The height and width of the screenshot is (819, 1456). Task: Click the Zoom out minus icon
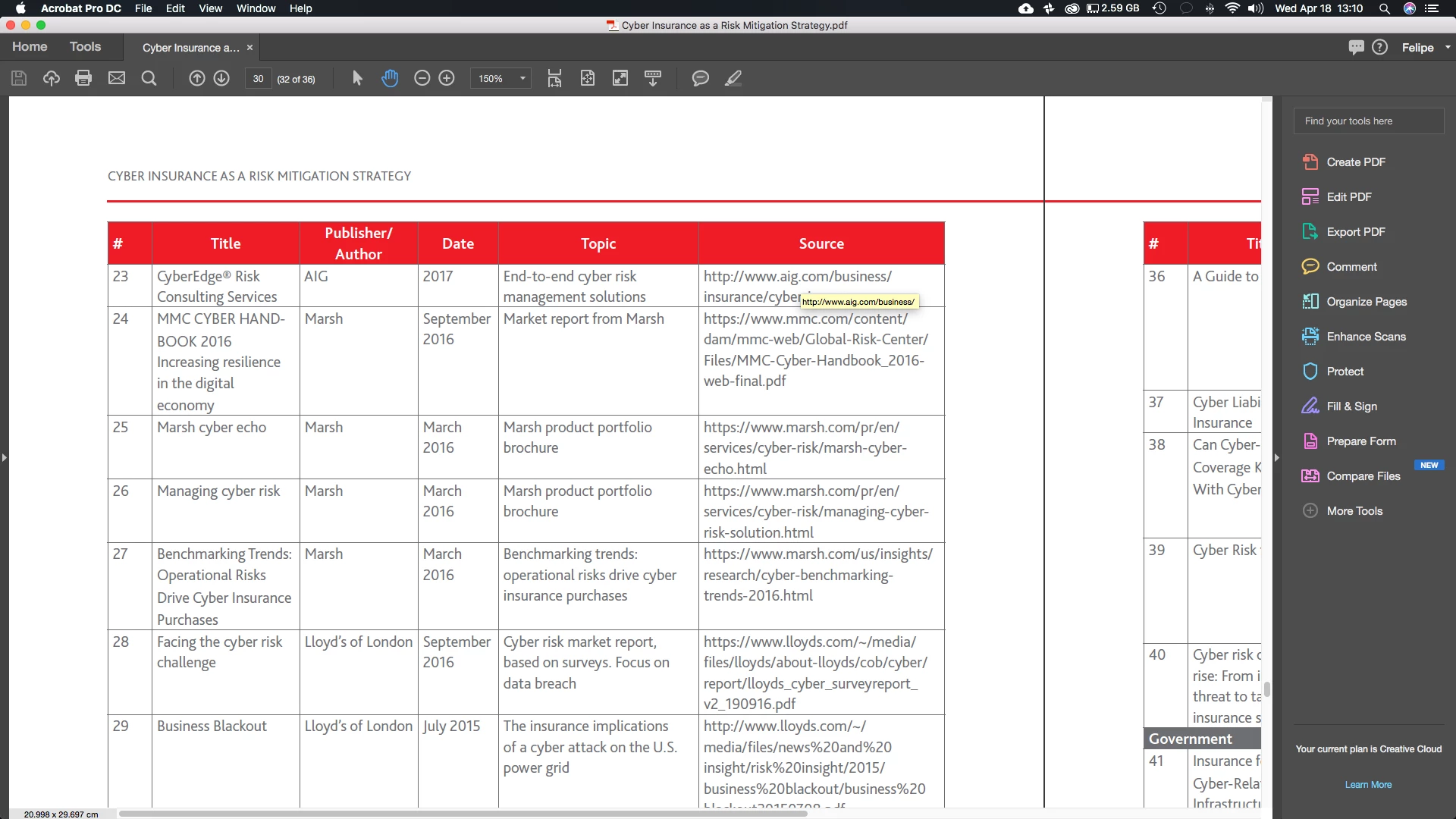coord(422,78)
